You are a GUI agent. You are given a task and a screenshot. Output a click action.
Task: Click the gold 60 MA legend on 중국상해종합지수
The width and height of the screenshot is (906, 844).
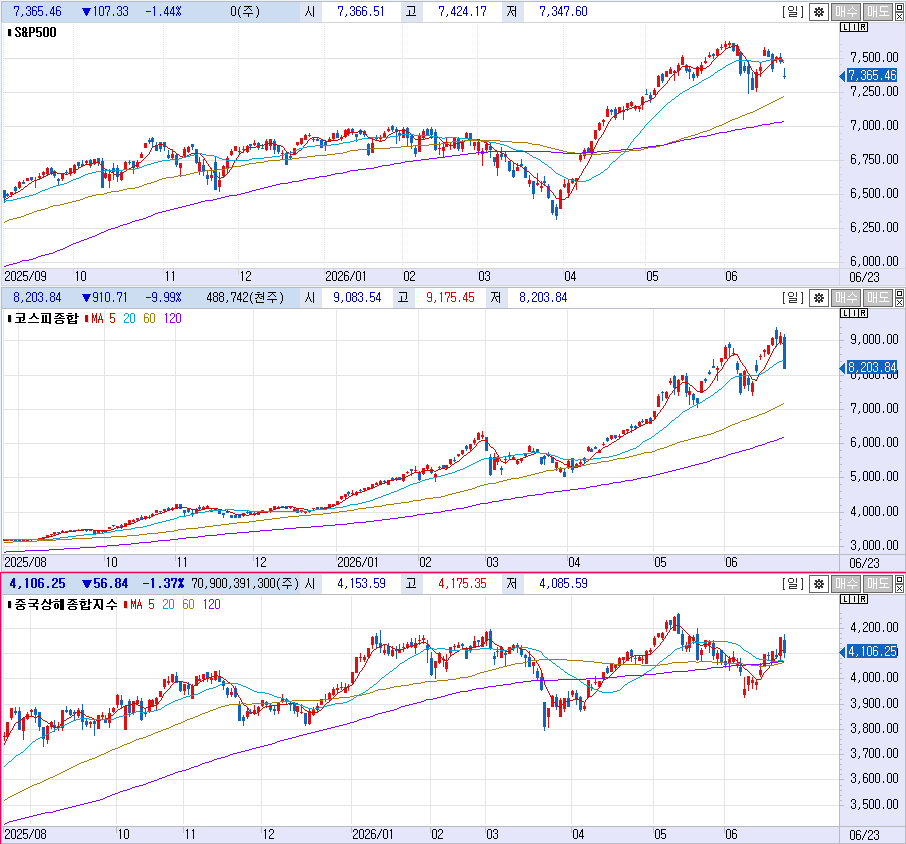pos(188,604)
